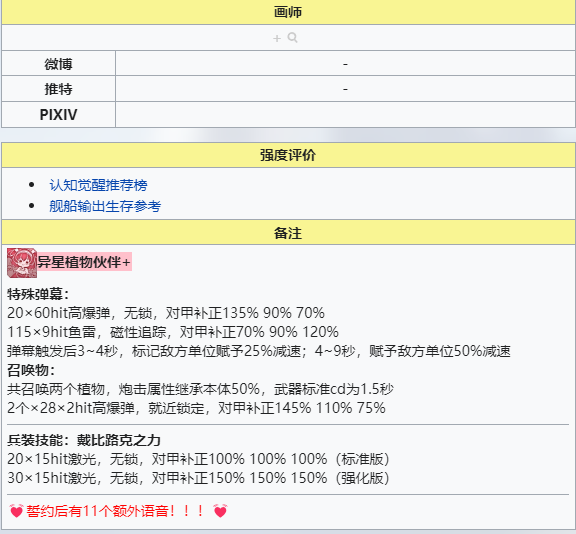576x534 pixels.
Task: Click the magnifier icon in 画师 row
Action: tap(292, 37)
